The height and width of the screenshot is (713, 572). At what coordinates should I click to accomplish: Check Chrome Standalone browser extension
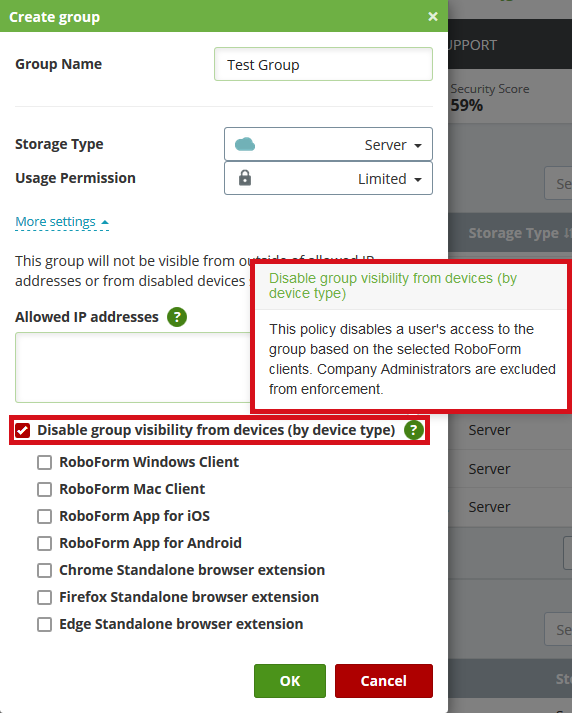pos(45,570)
